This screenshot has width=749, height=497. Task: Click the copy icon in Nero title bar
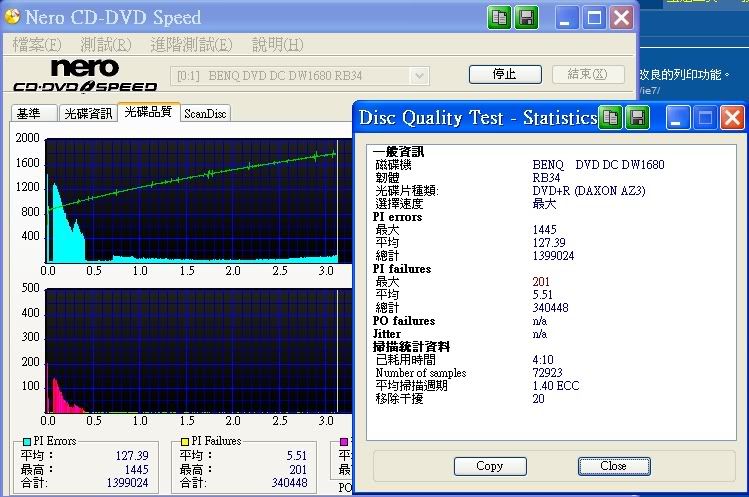[499, 18]
